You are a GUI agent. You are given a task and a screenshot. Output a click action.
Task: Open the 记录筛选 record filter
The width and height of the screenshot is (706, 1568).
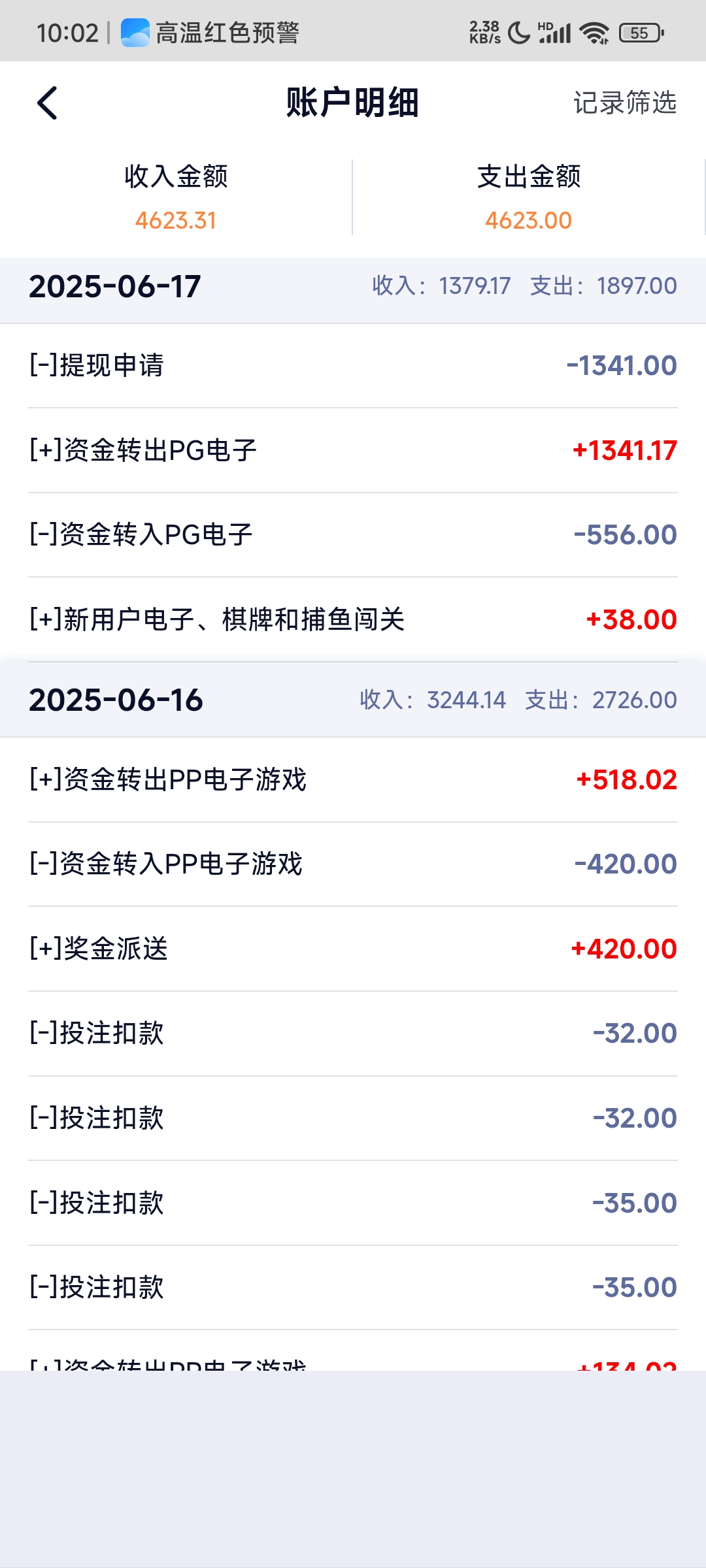[624, 103]
